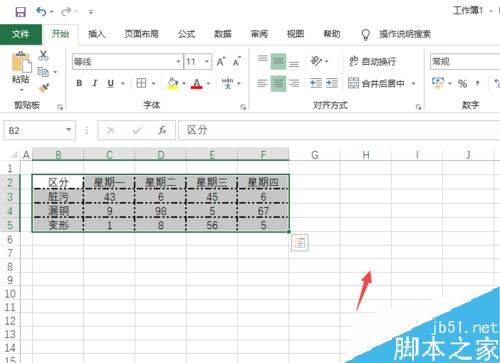Apply the yellow fill color bucket

click(172, 83)
